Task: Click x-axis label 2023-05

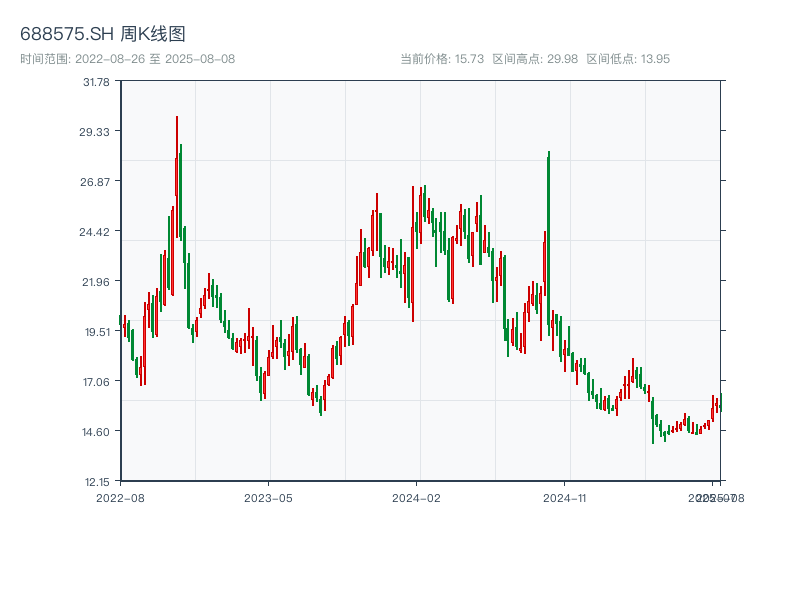Action: 268,498
